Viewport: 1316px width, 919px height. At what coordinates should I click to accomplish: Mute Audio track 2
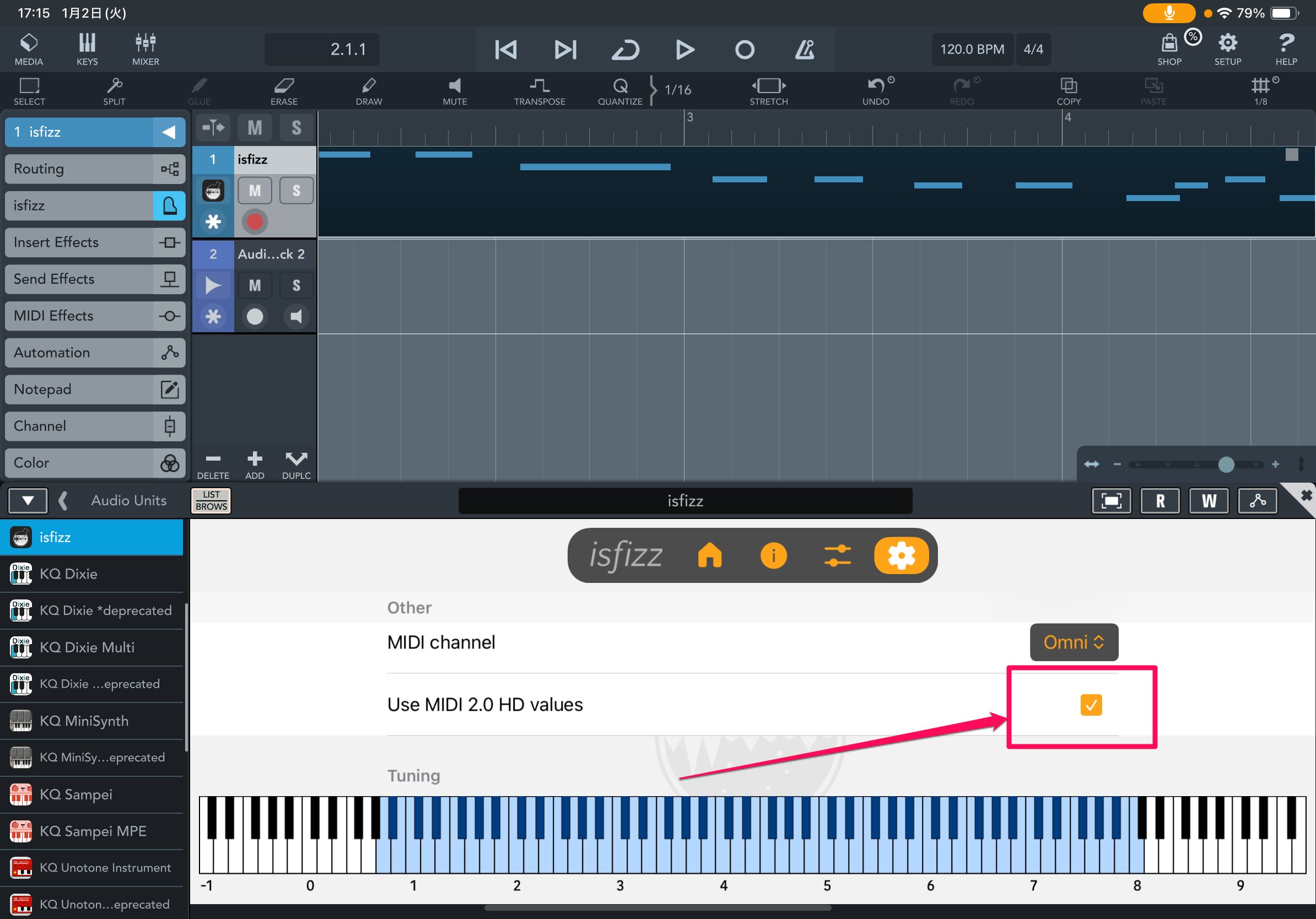[255, 285]
